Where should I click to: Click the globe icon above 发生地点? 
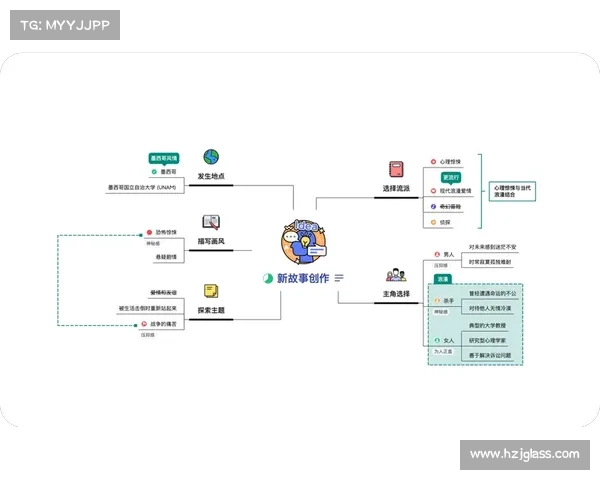coord(211,157)
